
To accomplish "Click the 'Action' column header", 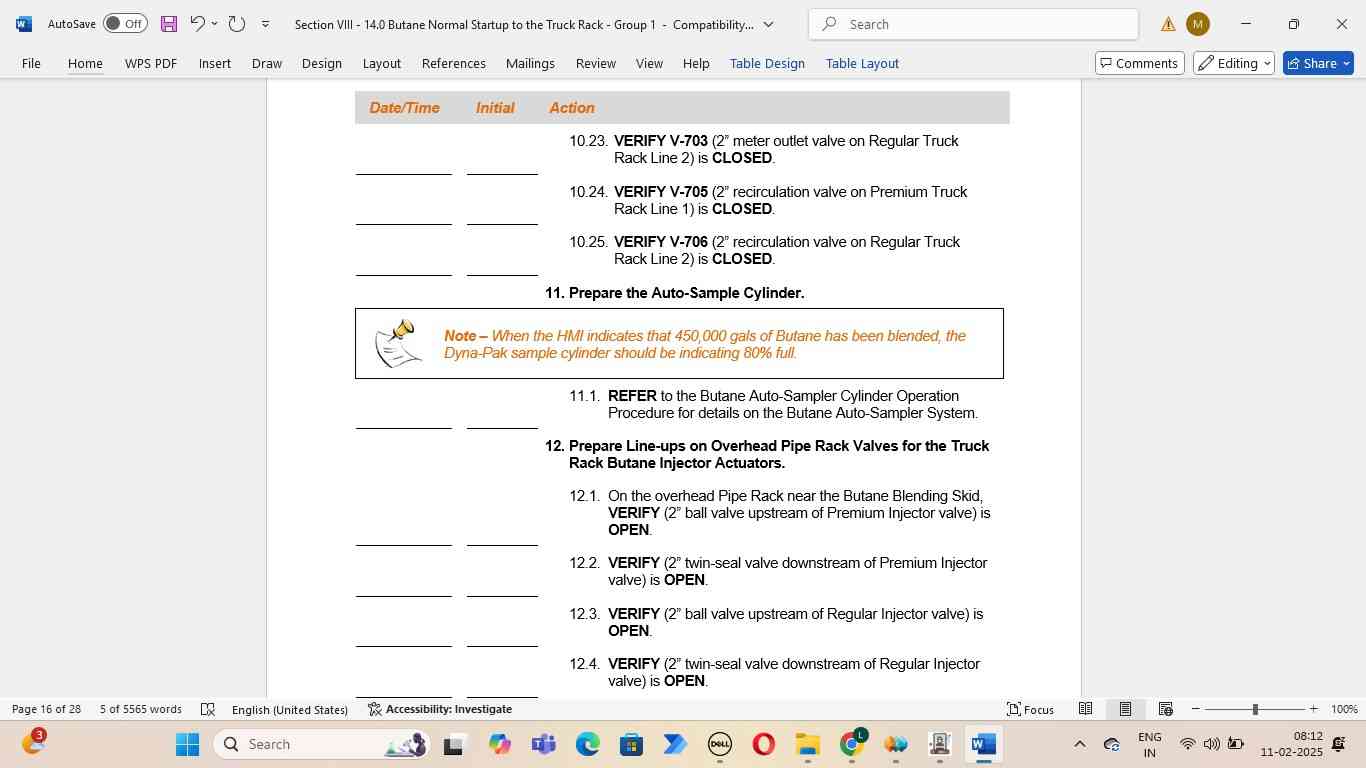I will point(571,108).
